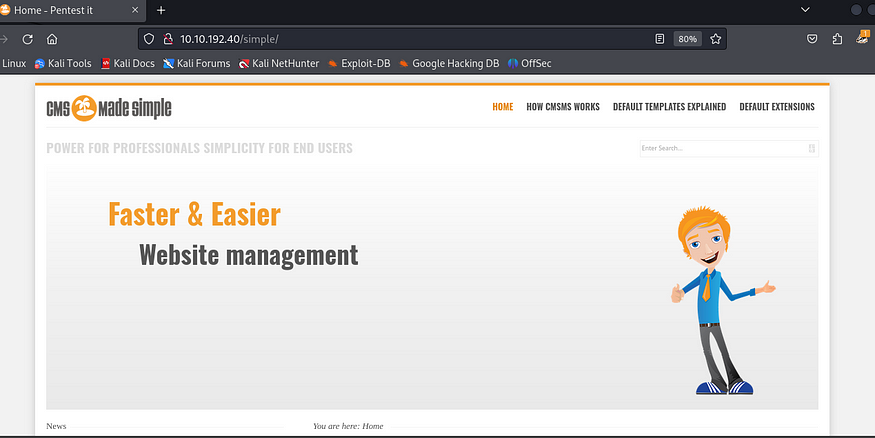875x438 pixels.
Task: Open the Kali Forums bookmark
Action: tap(197, 64)
